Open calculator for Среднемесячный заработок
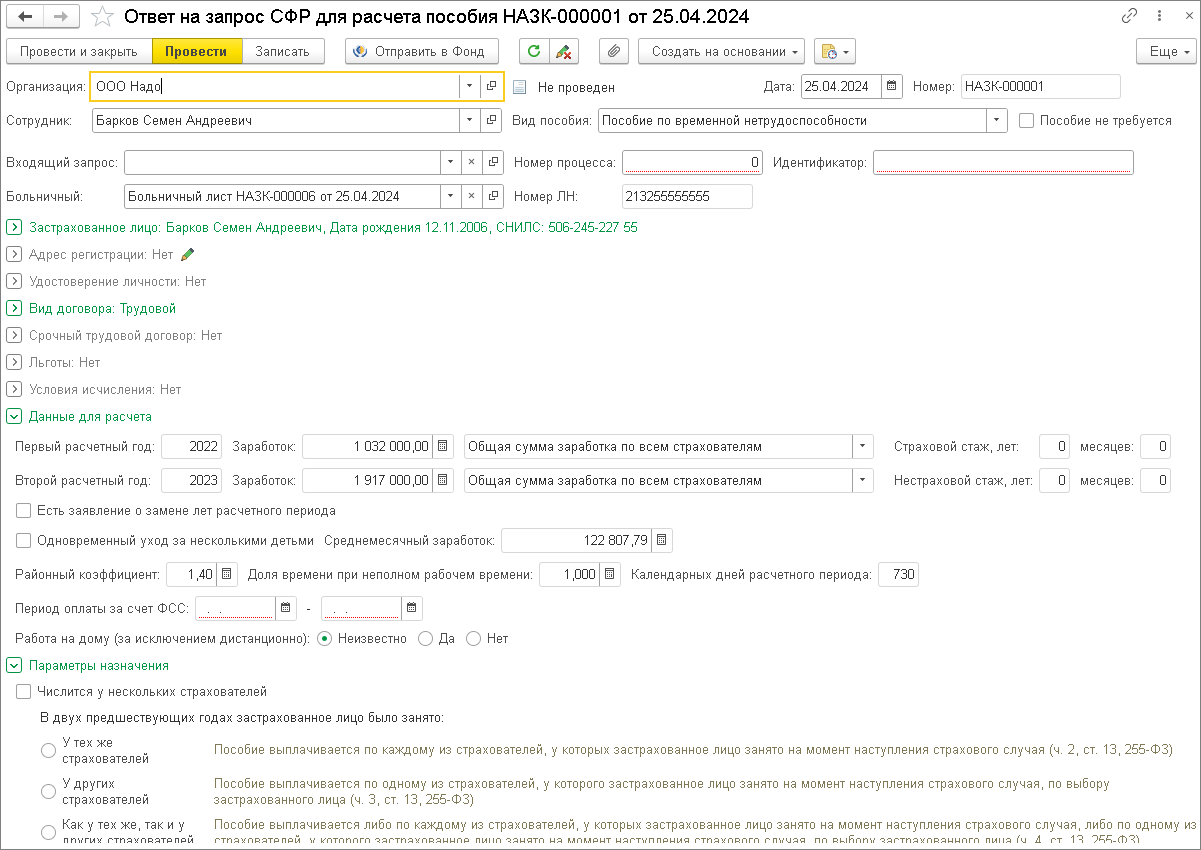This screenshot has height=850, width=1201. click(x=663, y=541)
